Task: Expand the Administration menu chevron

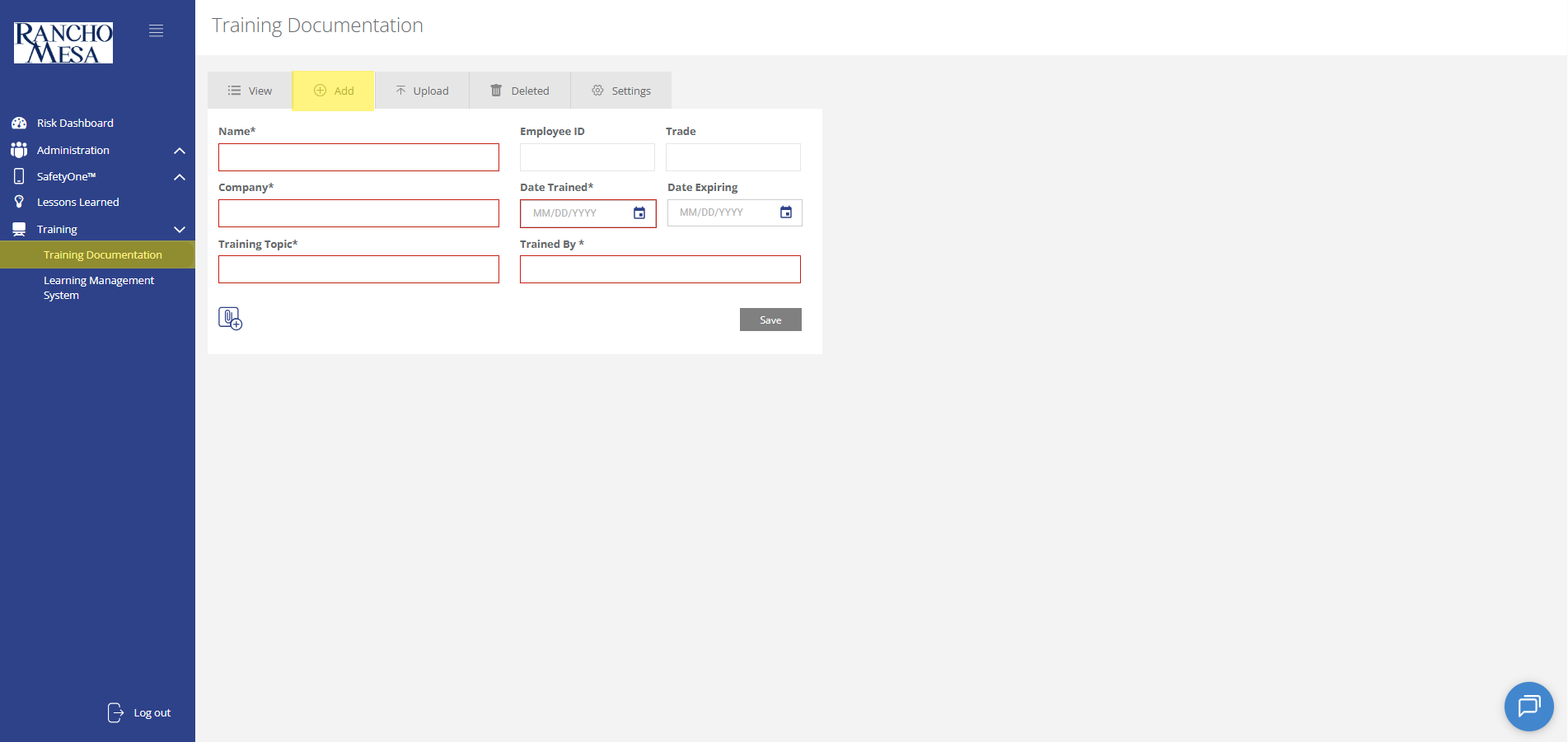Action: click(180, 151)
